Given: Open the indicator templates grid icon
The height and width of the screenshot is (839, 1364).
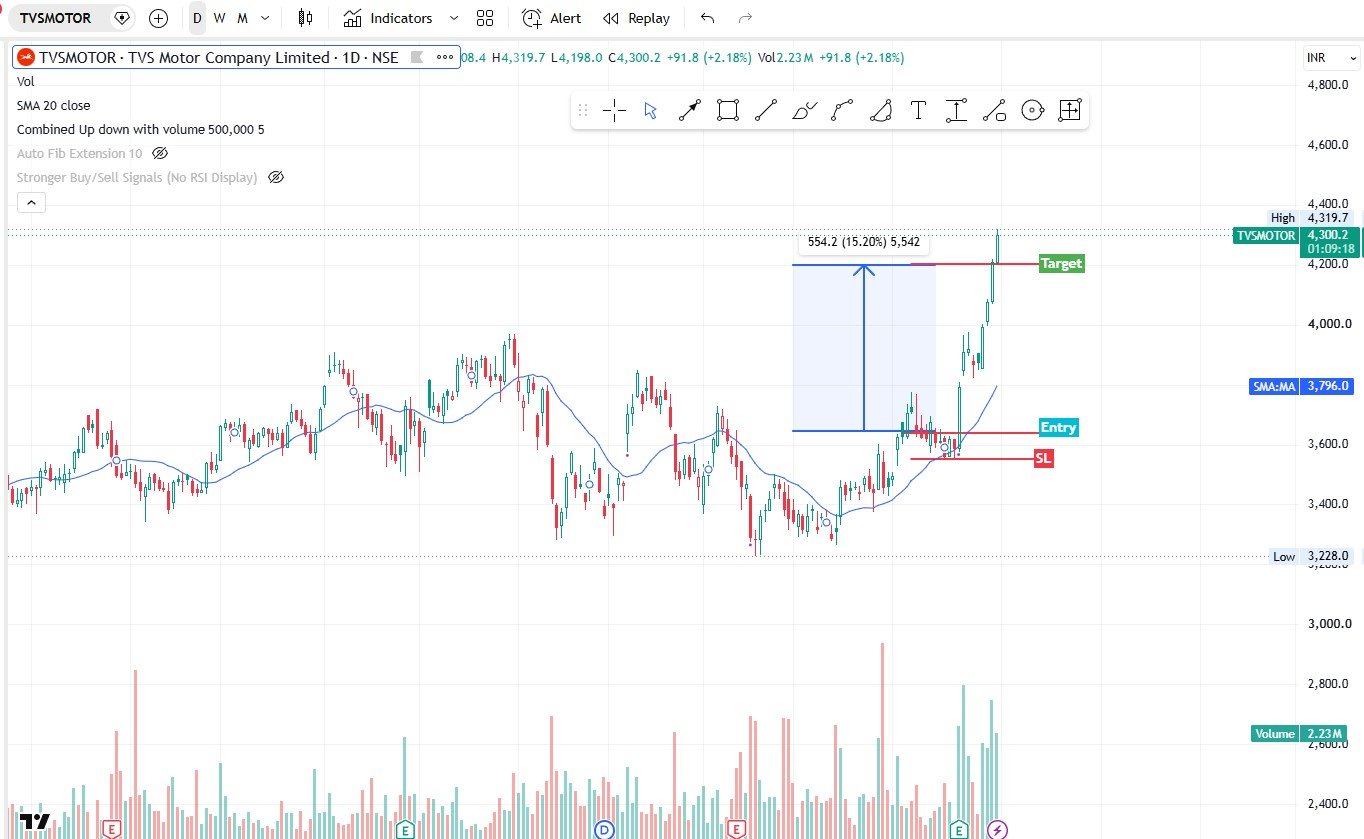Looking at the screenshot, I should [485, 18].
